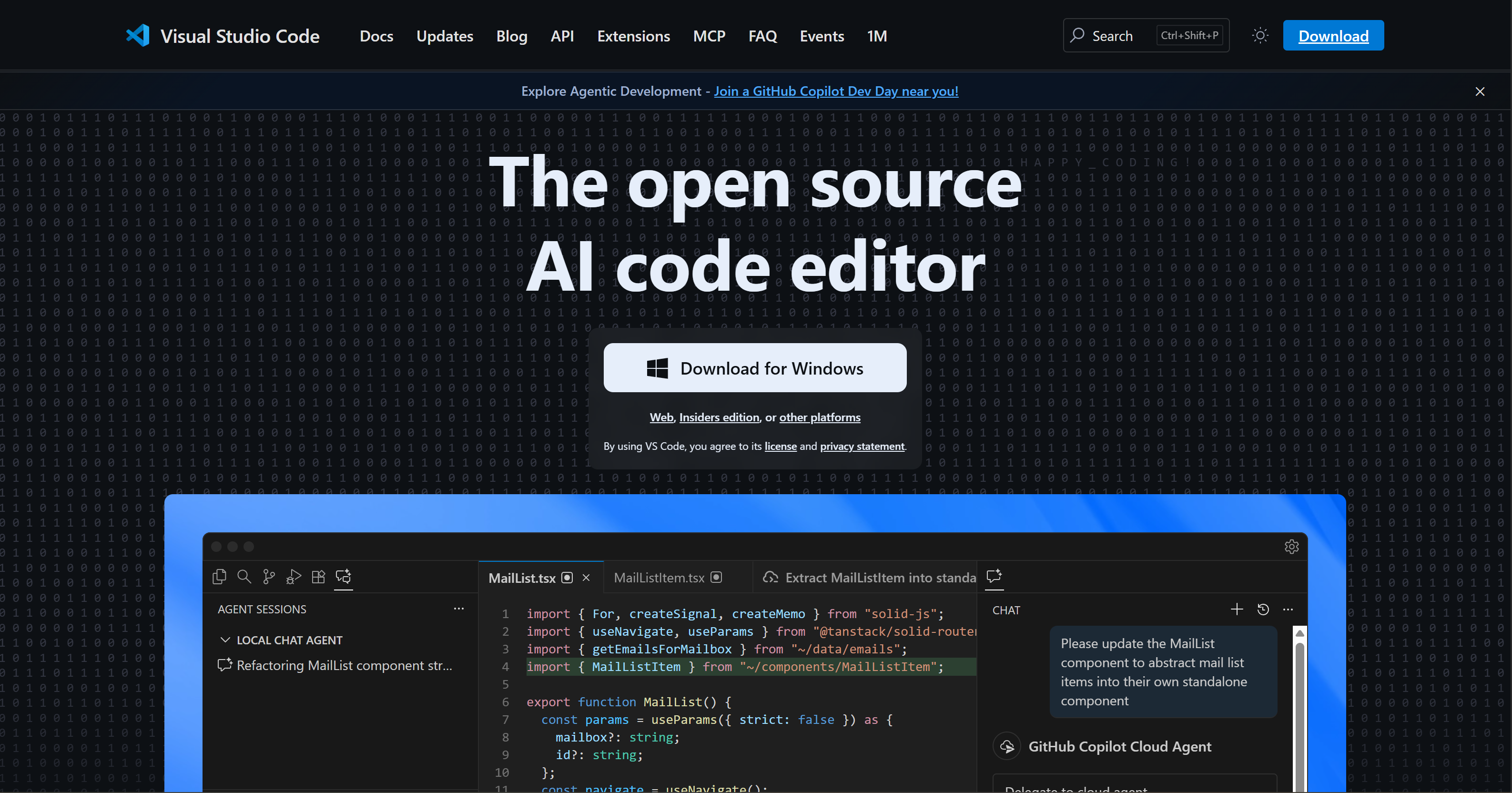Open the Extract MailListItem into standalone tab
Screen dimensions: 1512x793
pyautogui.click(x=865, y=578)
